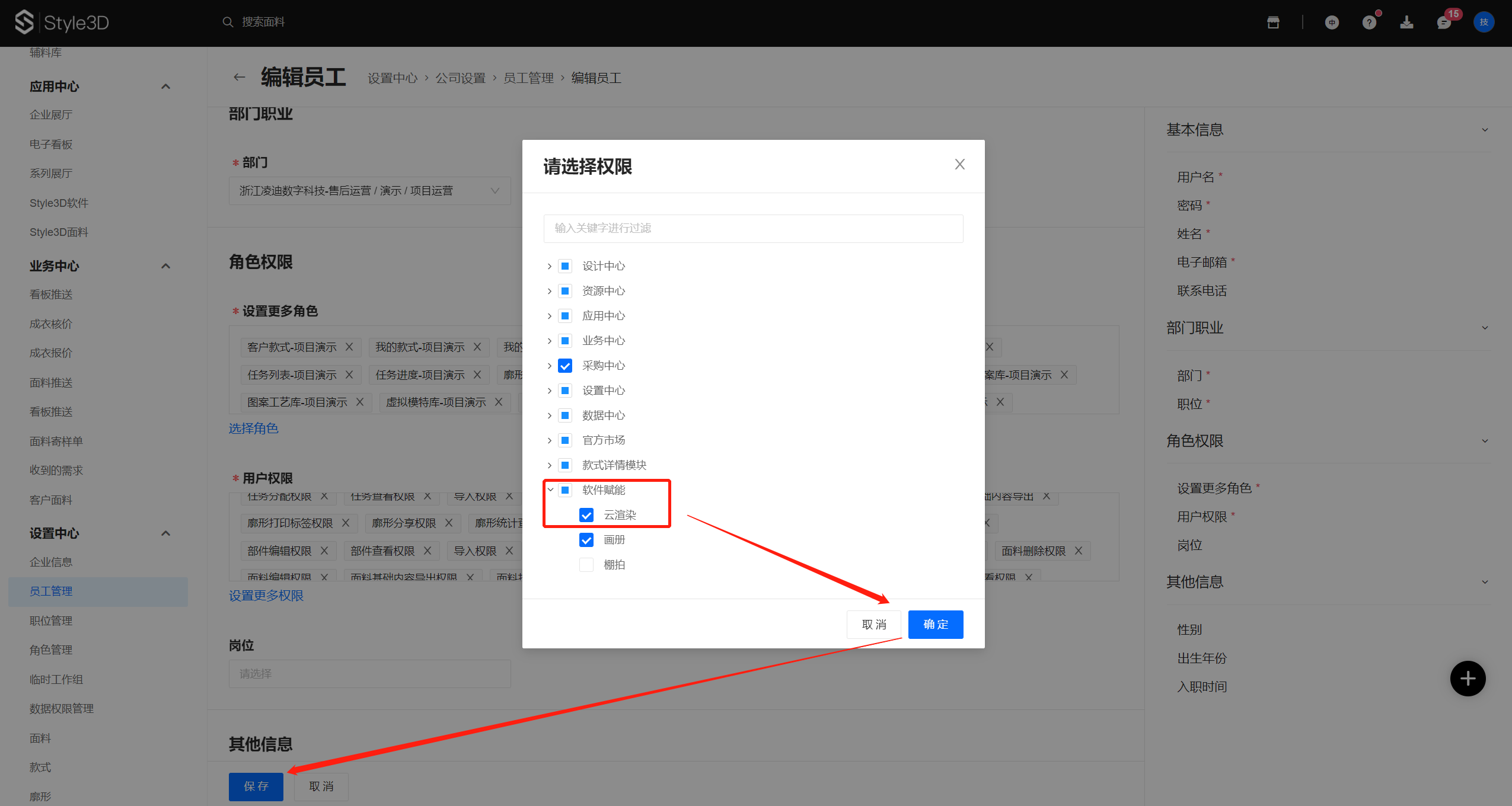Open 角色管理 in the sidebar

point(51,650)
